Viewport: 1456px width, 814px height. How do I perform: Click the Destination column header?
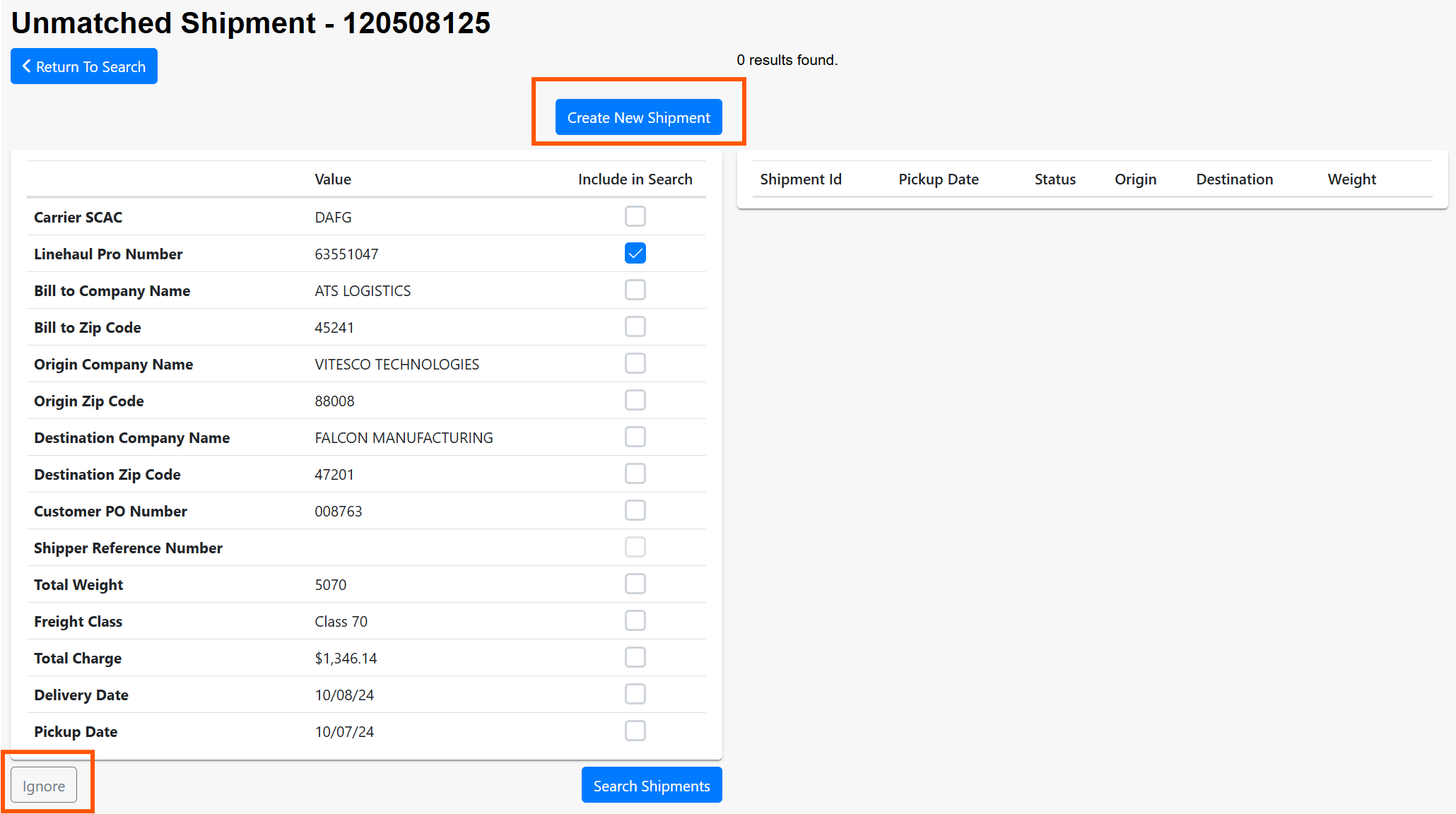[1234, 179]
